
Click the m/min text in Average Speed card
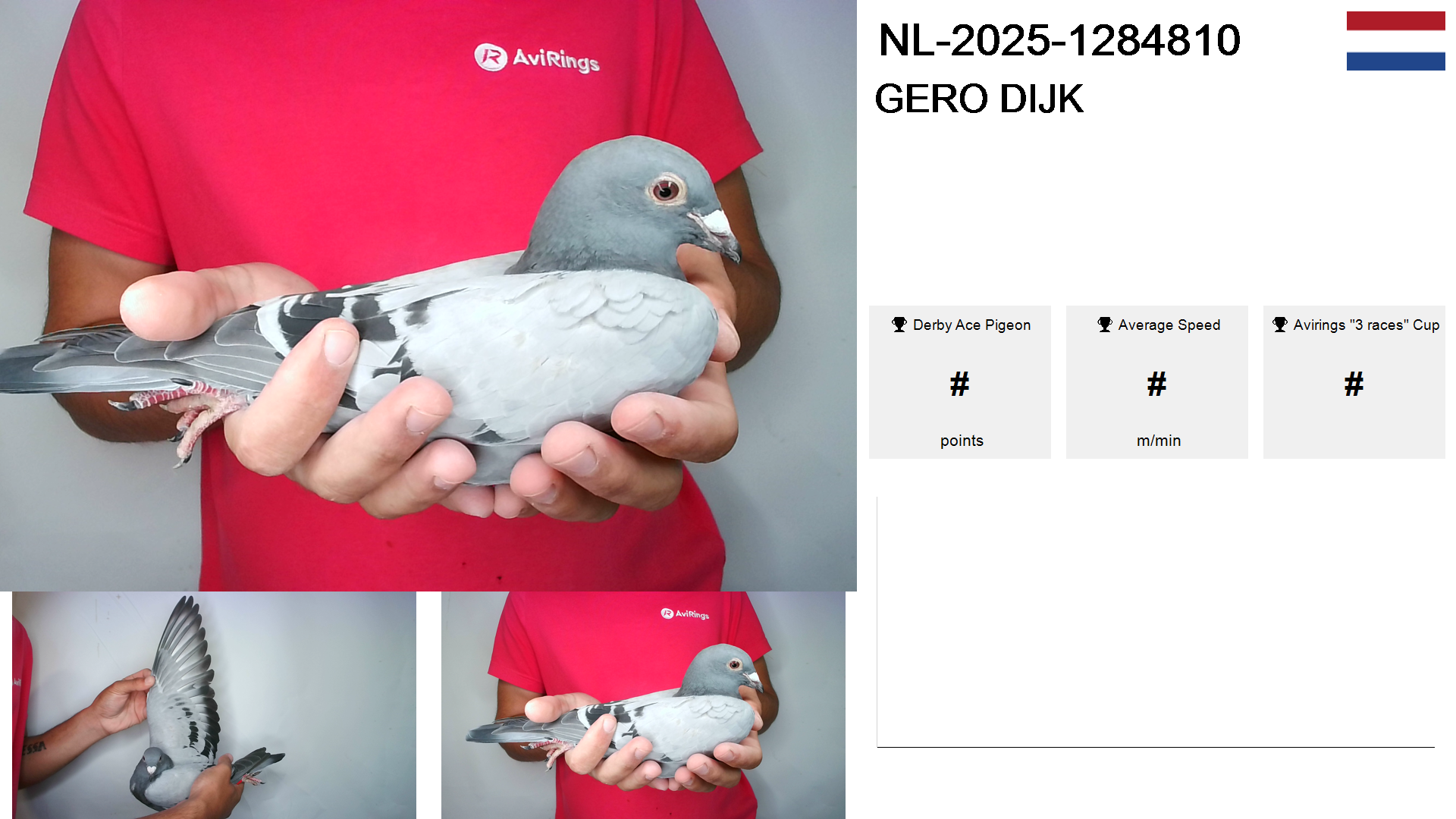pos(1159,441)
